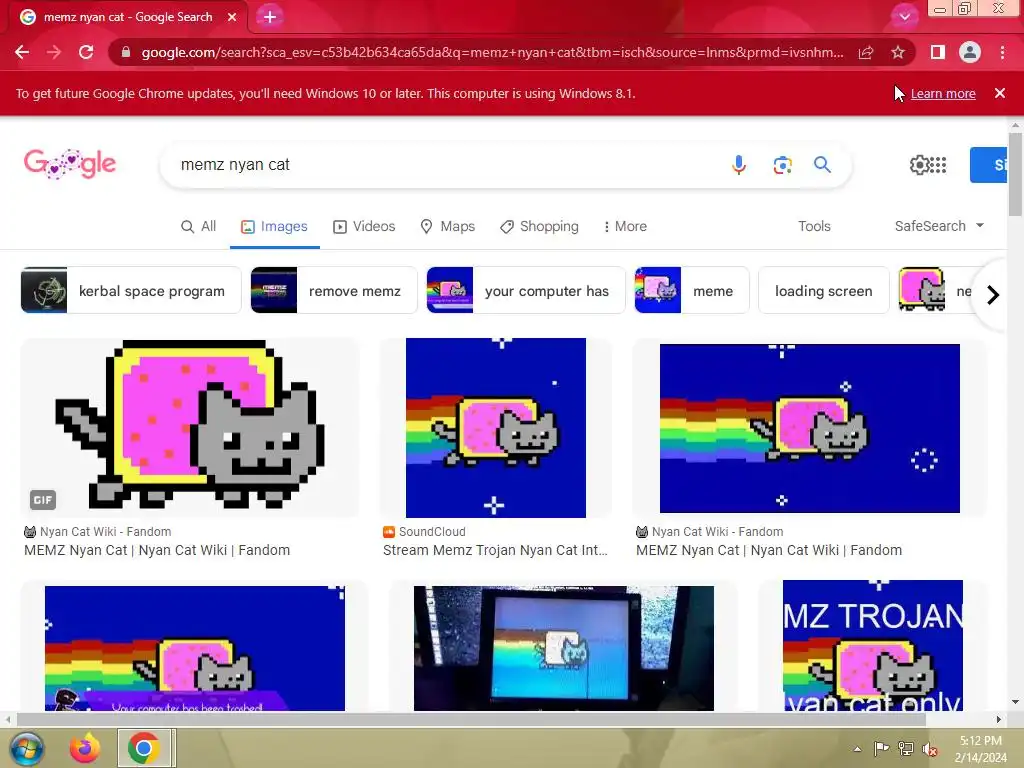Open the Google apps grid
The image size is (1024, 768).
pos(938,165)
